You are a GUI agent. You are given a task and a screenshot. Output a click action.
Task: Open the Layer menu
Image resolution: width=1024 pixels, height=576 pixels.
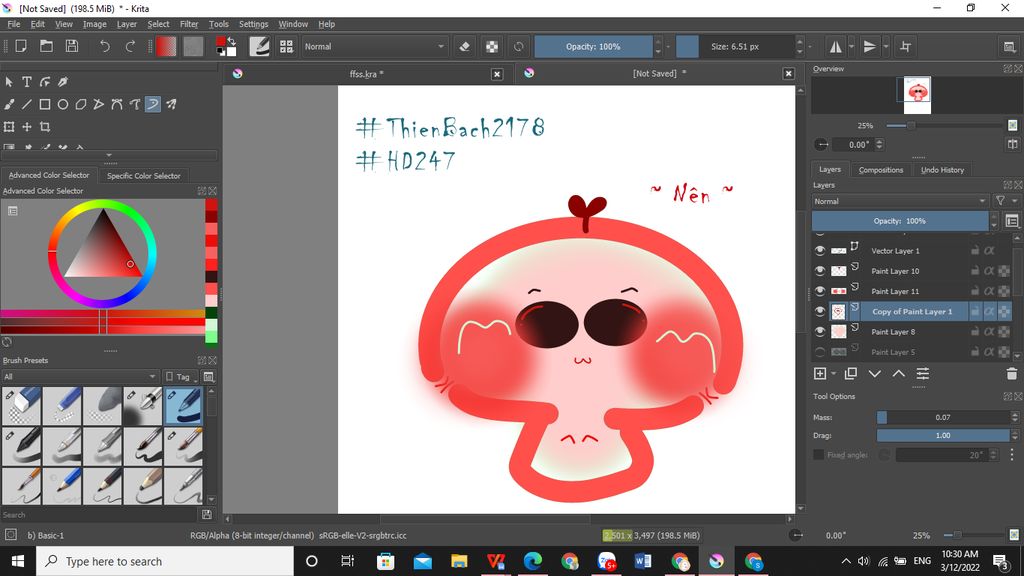[127, 24]
